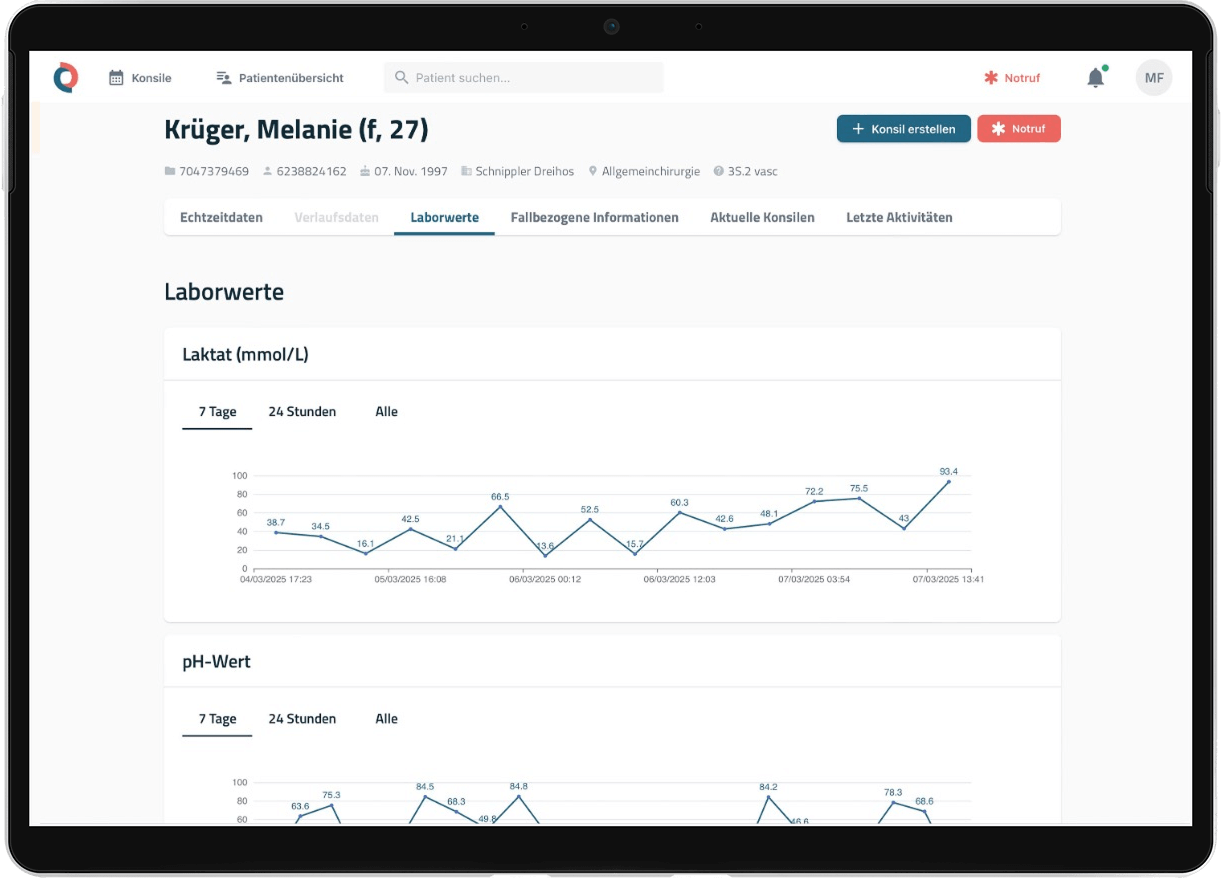
Task: Show the Letzte Aktivitäten tab
Action: pyautogui.click(x=899, y=217)
